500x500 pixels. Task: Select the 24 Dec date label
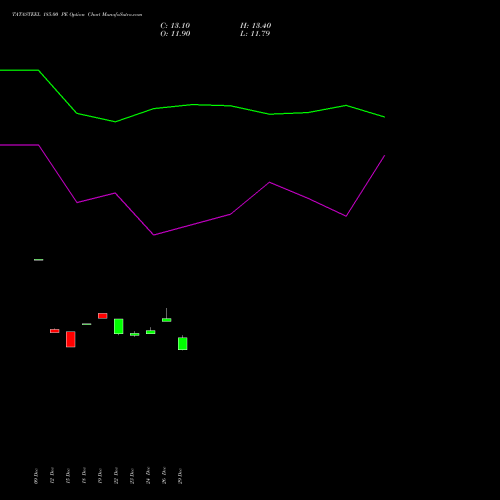[x=148, y=476]
